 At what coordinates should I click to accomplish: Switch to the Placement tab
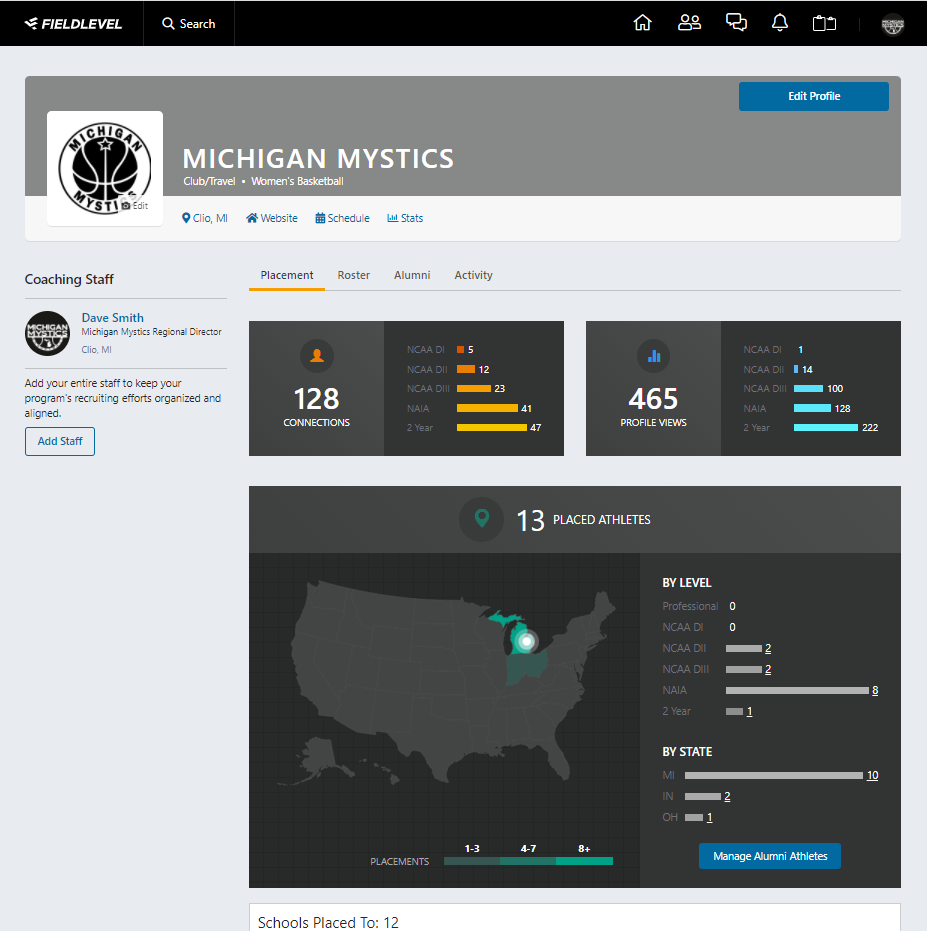[287, 276]
